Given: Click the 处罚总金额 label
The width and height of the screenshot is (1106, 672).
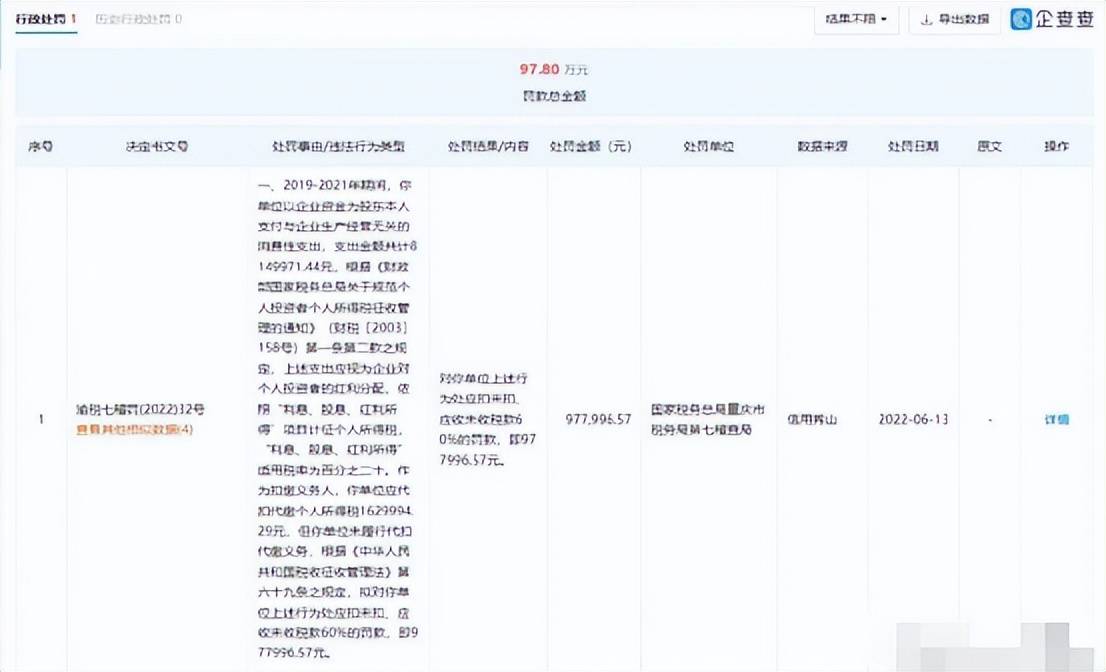Looking at the screenshot, I should [553, 97].
